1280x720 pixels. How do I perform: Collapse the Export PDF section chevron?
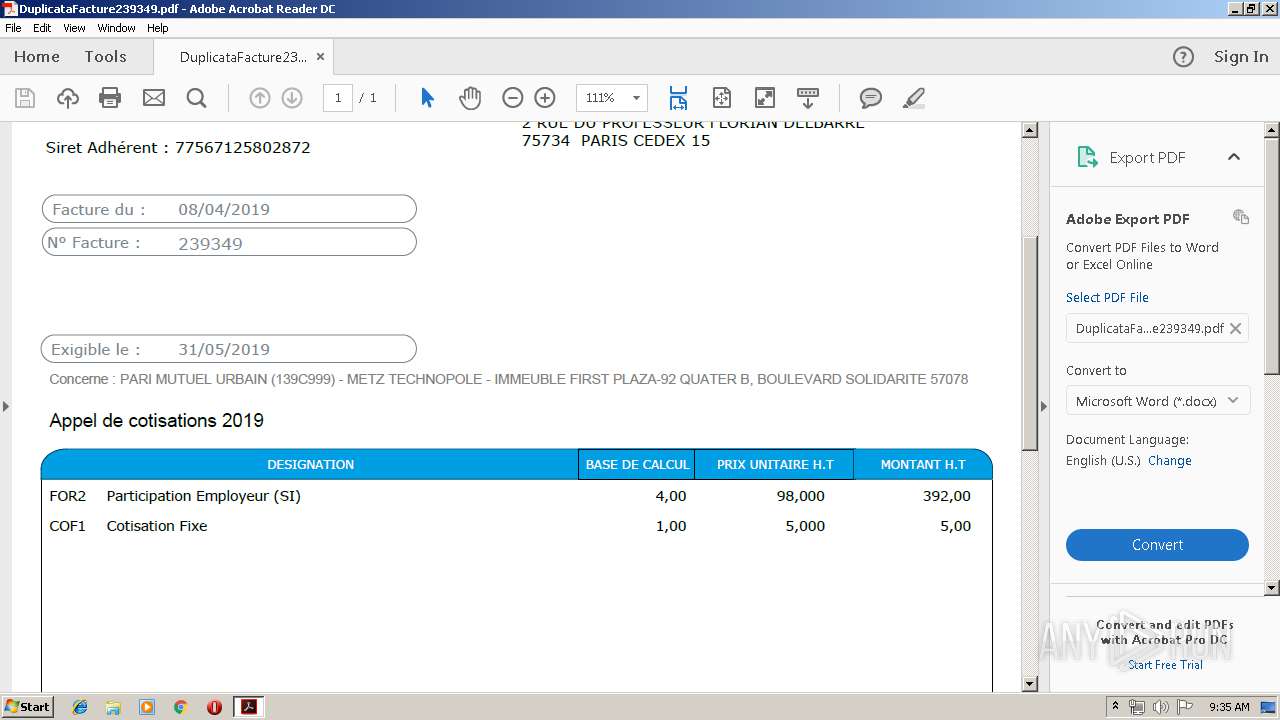1234,157
